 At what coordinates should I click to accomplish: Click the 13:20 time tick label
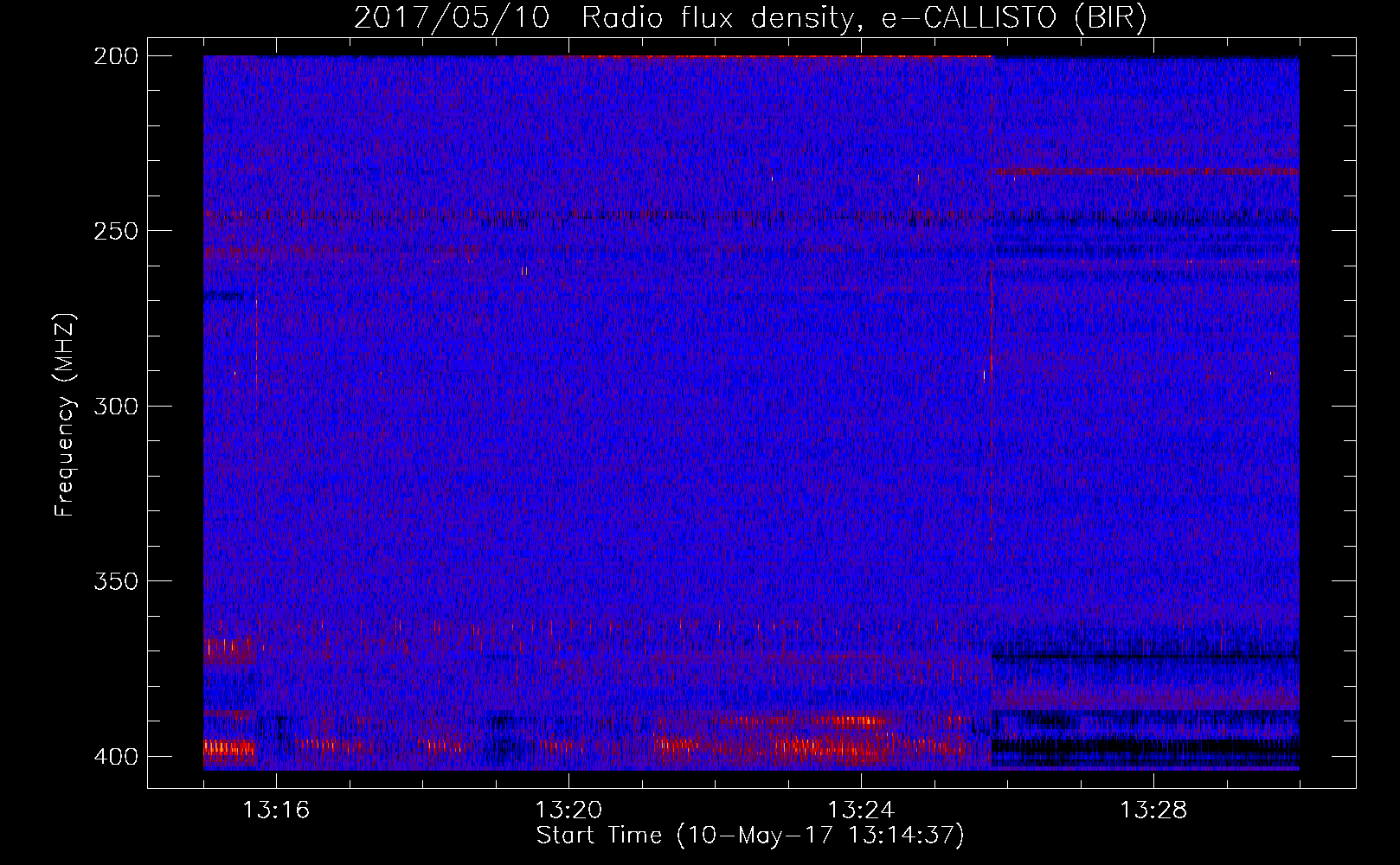(x=568, y=811)
